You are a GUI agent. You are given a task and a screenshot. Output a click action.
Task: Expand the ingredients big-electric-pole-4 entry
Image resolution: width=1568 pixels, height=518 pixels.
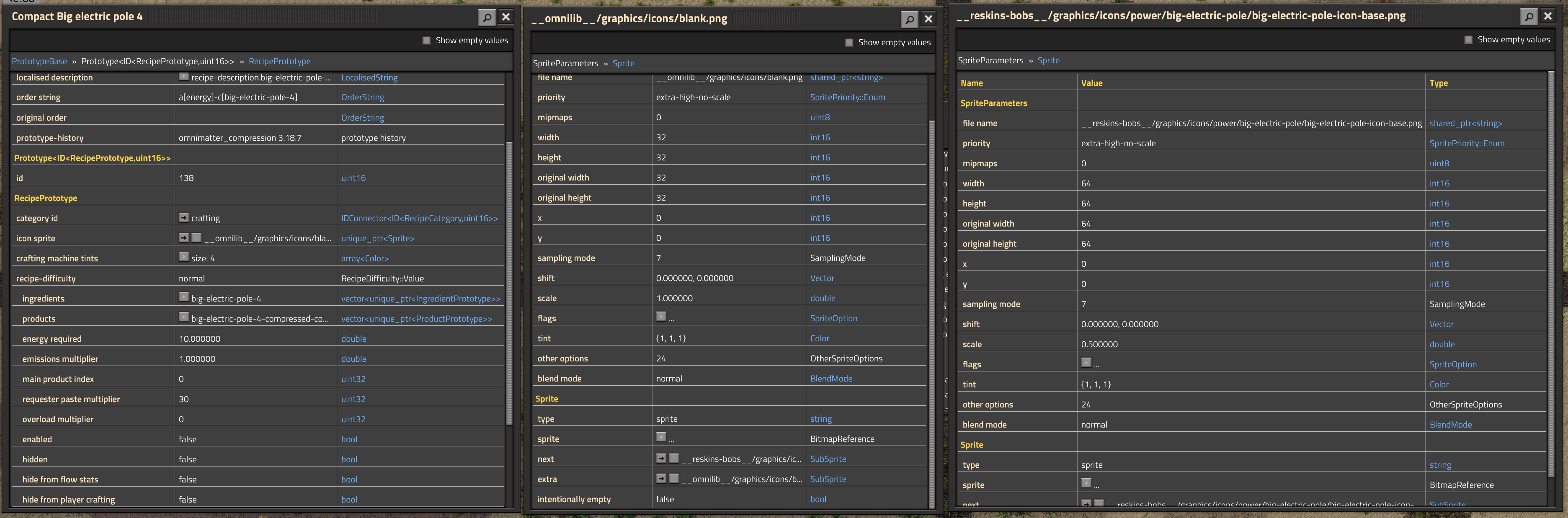point(183,298)
